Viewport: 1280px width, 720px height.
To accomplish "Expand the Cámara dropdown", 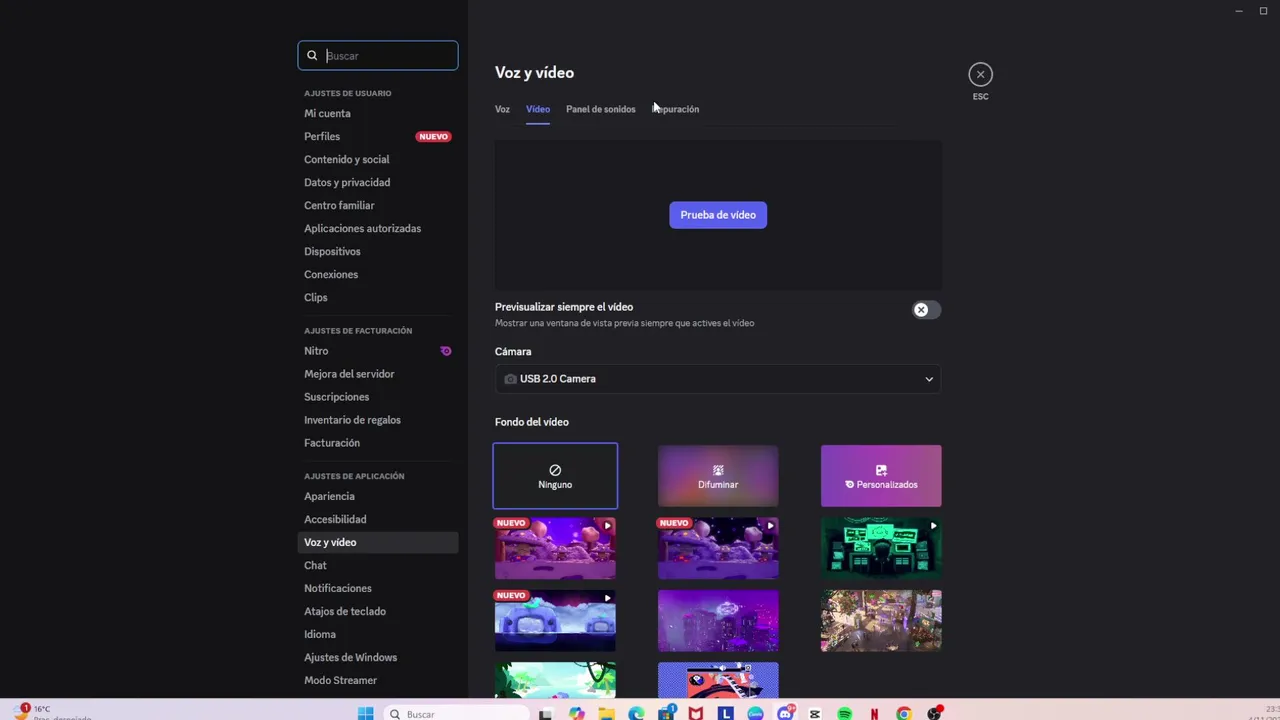I will click(x=718, y=379).
